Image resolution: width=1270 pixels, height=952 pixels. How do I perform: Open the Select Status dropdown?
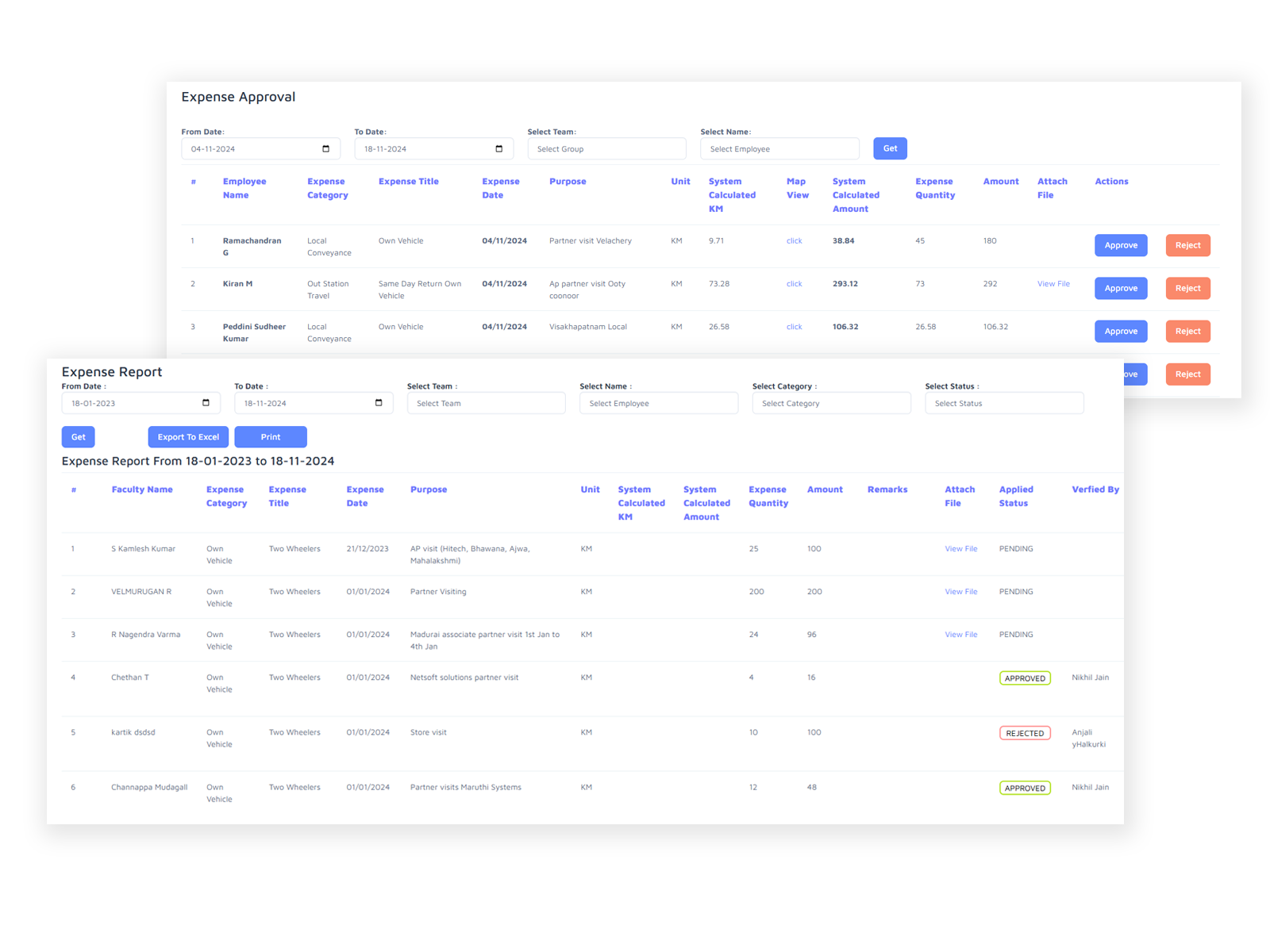pos(1003,403)
